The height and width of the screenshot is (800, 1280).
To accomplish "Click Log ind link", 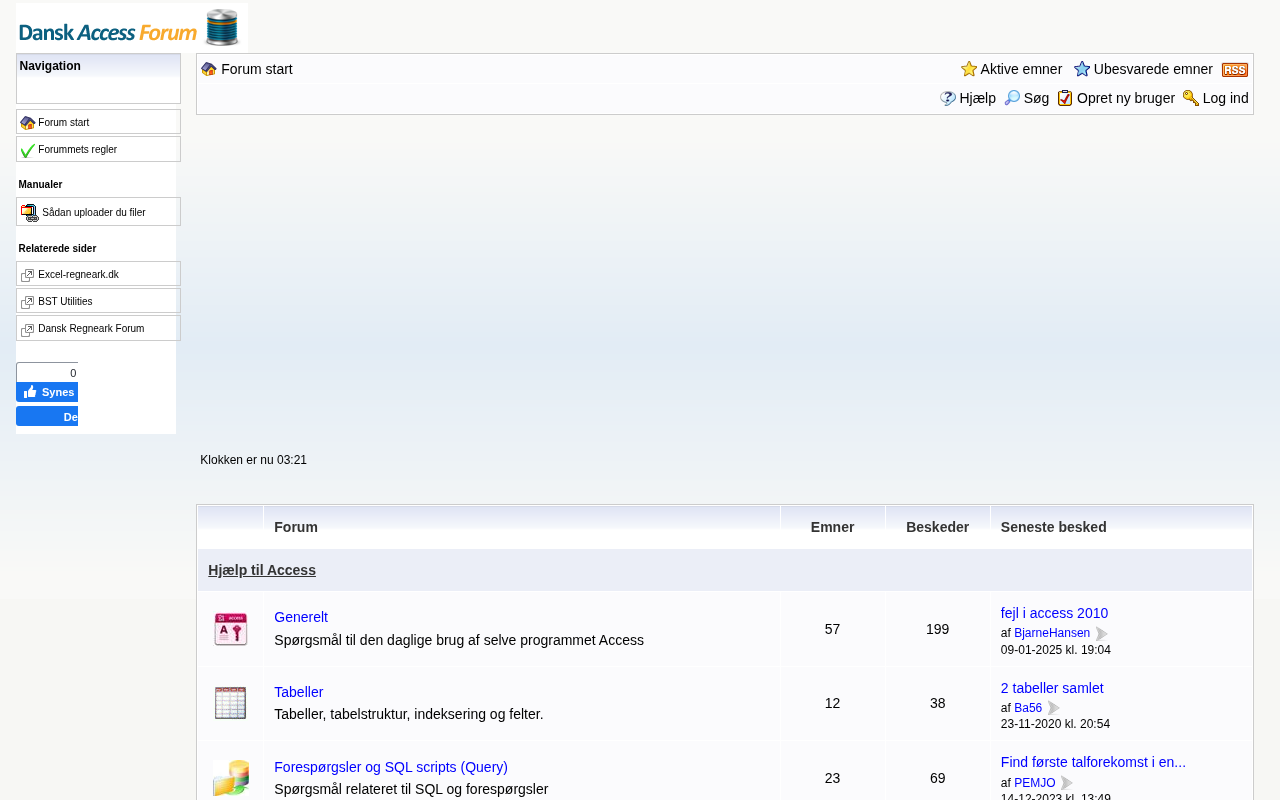I will coord(1224,98).
